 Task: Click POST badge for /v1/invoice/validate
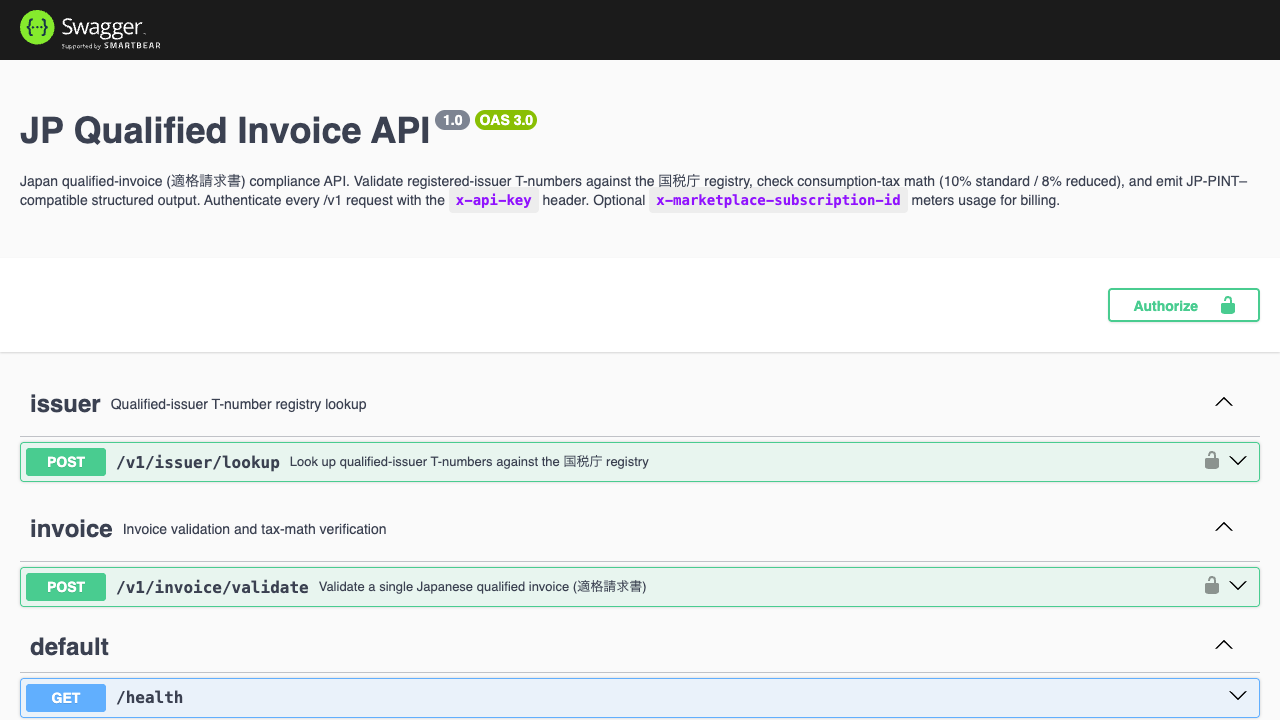coord(66,587)
